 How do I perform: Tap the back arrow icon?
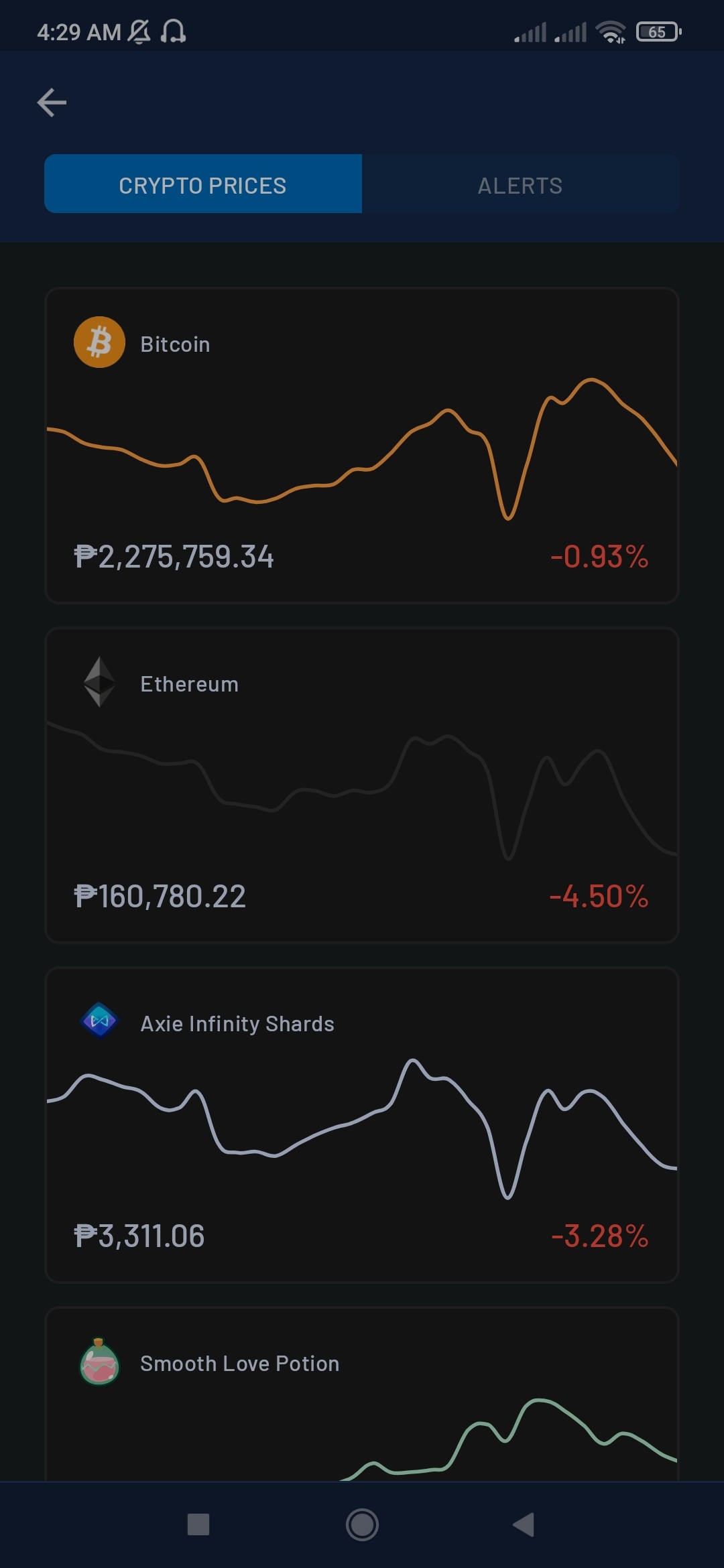[x=52, y=103]
